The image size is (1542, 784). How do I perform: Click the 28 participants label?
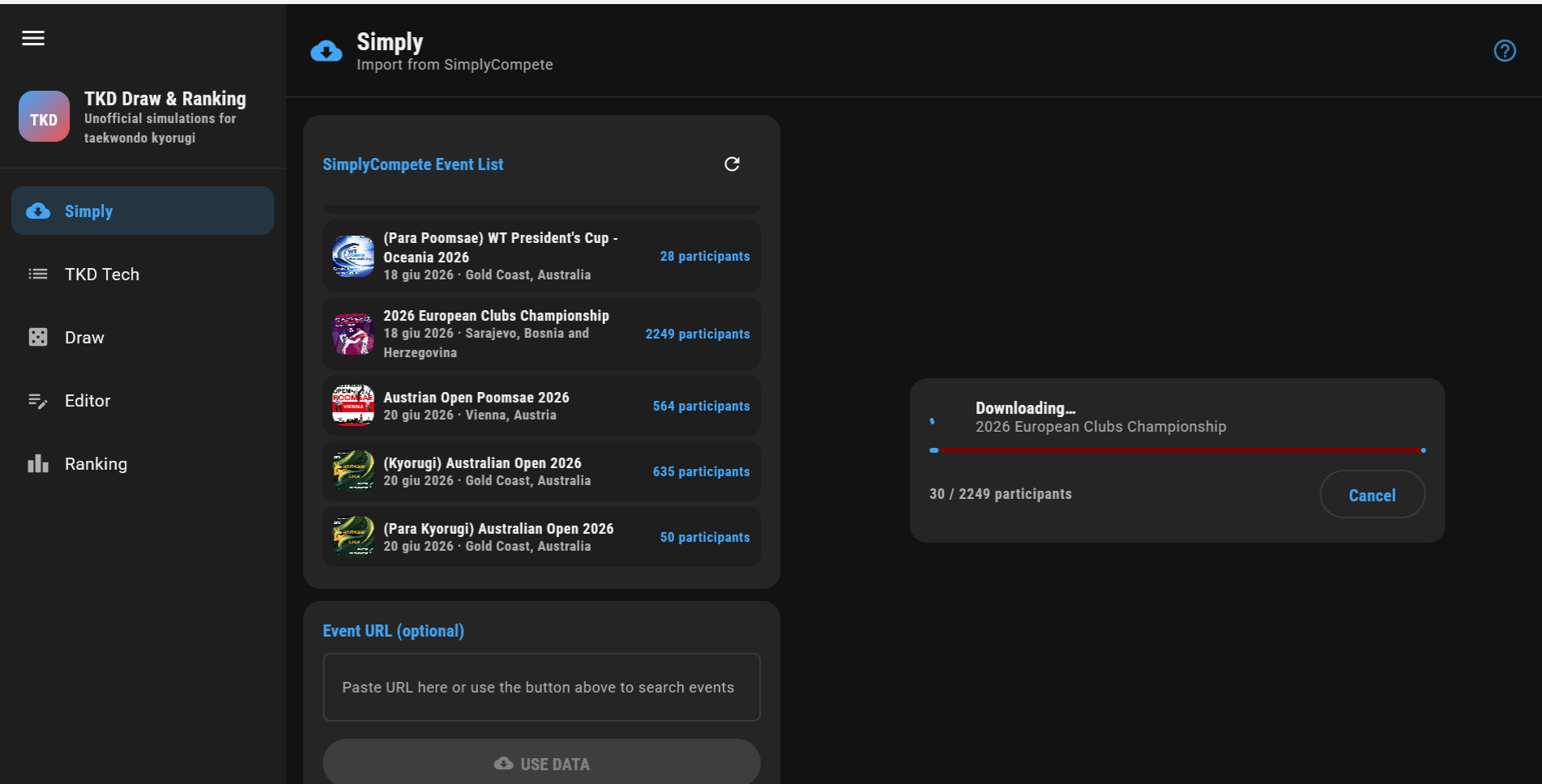(705, 256)
